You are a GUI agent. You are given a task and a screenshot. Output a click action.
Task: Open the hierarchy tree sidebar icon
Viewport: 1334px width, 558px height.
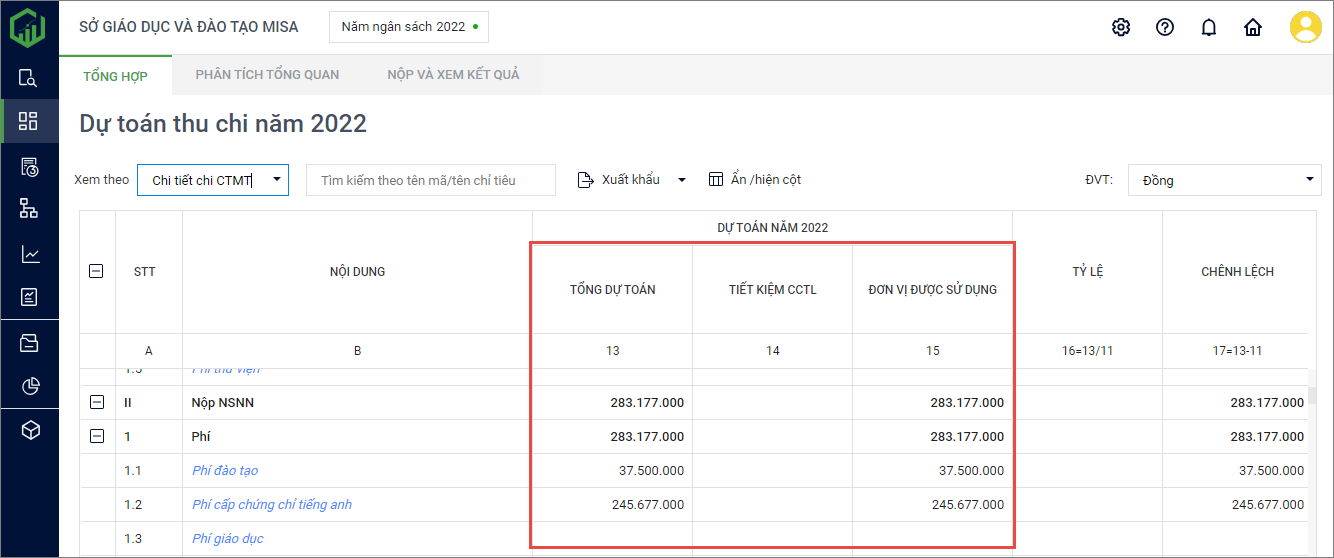click(x=29, y=208)
